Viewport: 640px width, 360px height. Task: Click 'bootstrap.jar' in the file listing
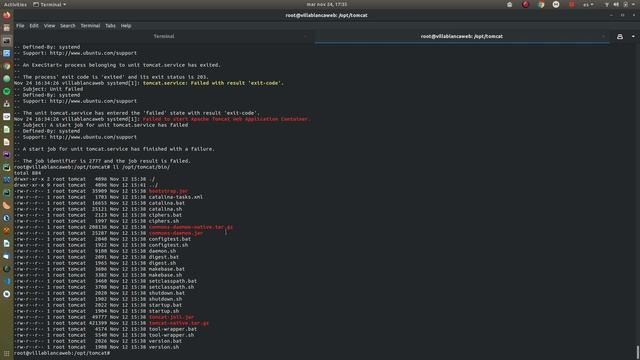tap(168, 191)
